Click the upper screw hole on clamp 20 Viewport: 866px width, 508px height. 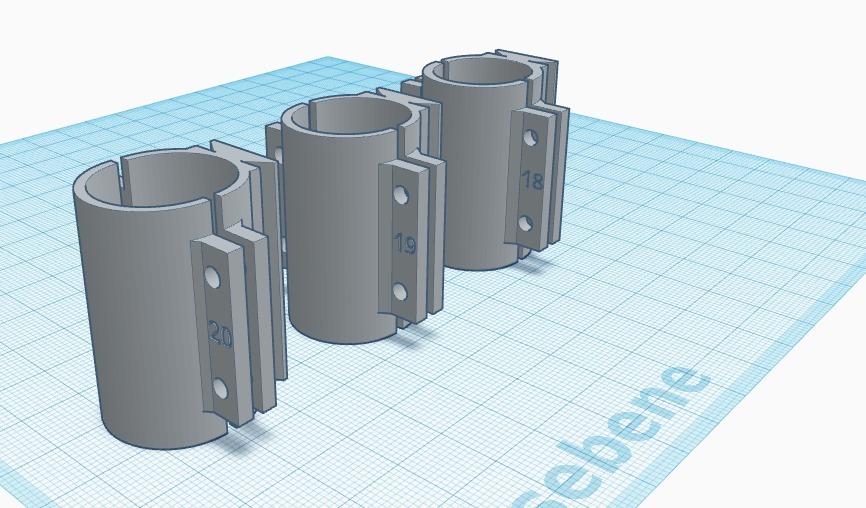point(212,278)
